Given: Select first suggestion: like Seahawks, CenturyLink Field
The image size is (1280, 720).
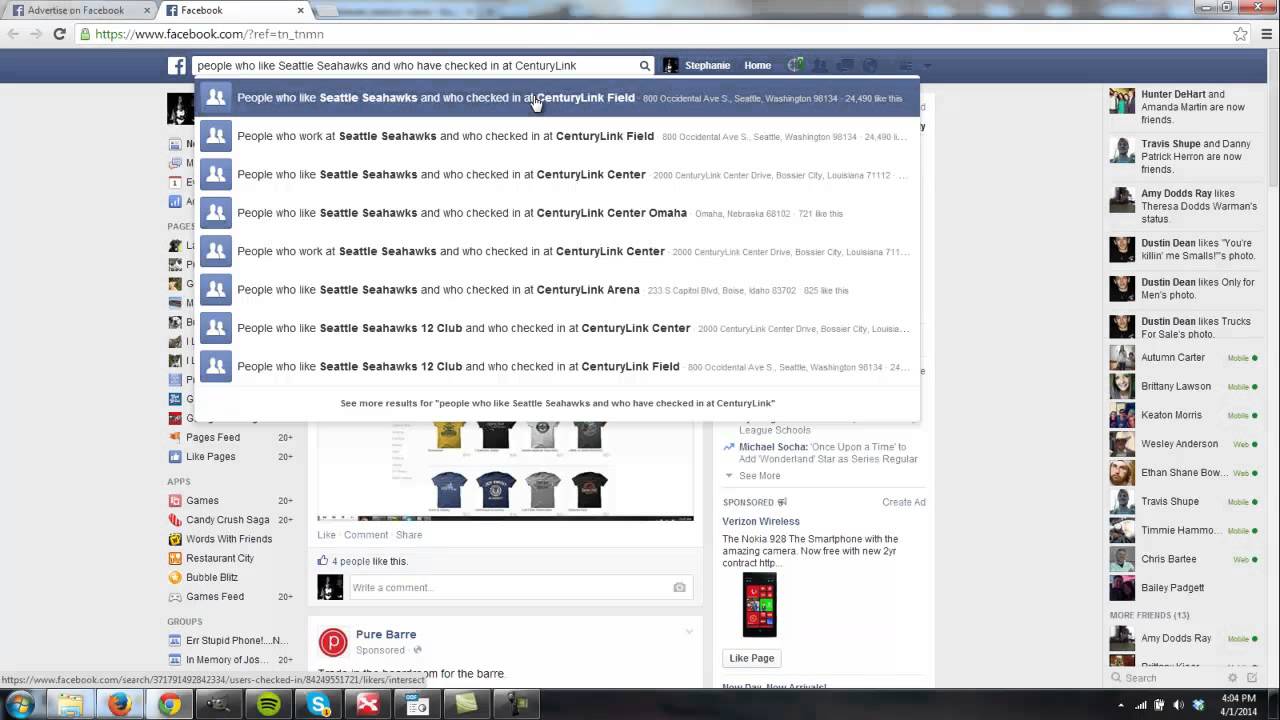Looking at the screenshot, I should (x=558, y=98).
